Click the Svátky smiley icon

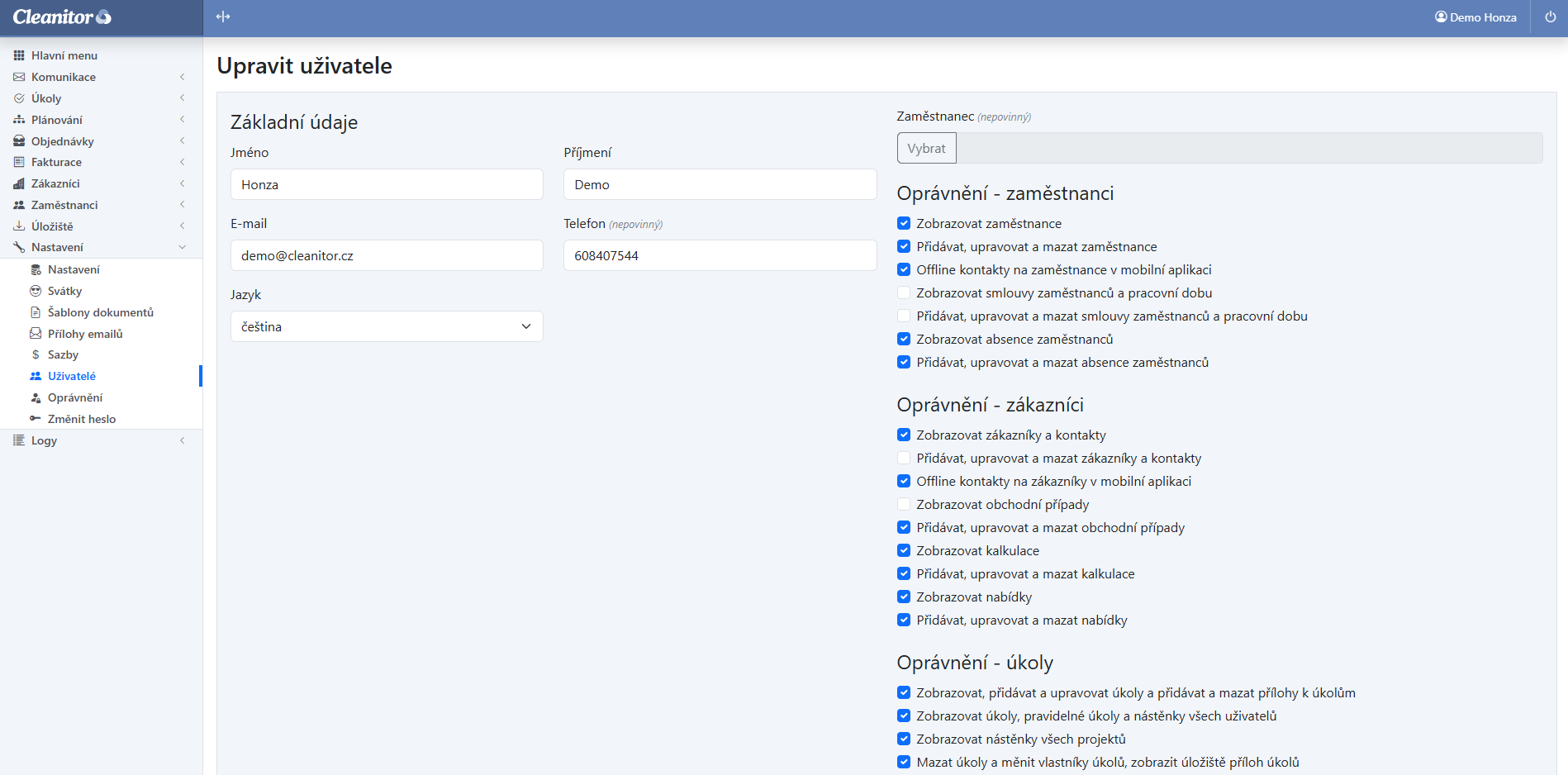(x=36, y=291)
